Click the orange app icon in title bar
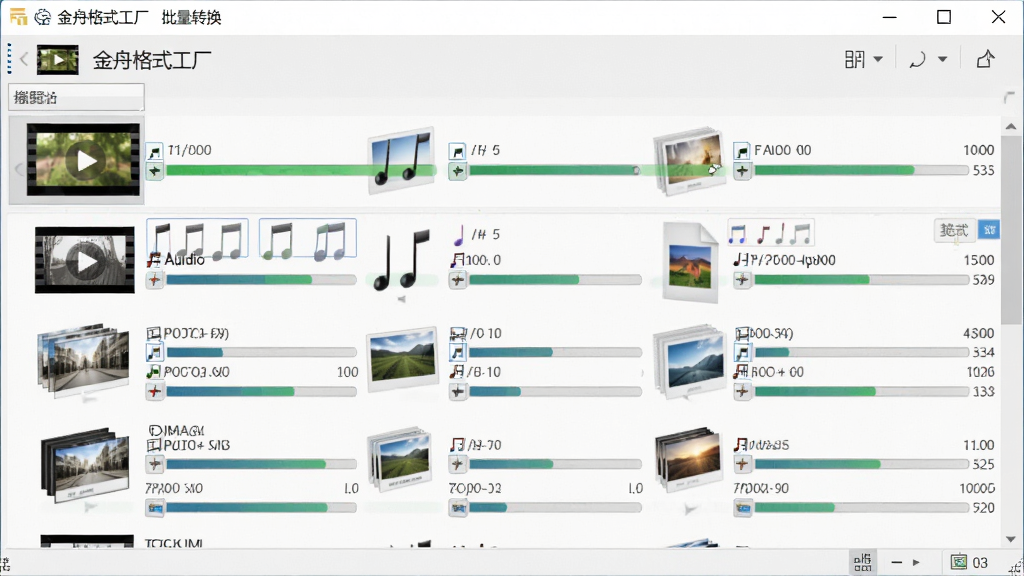 18,16
